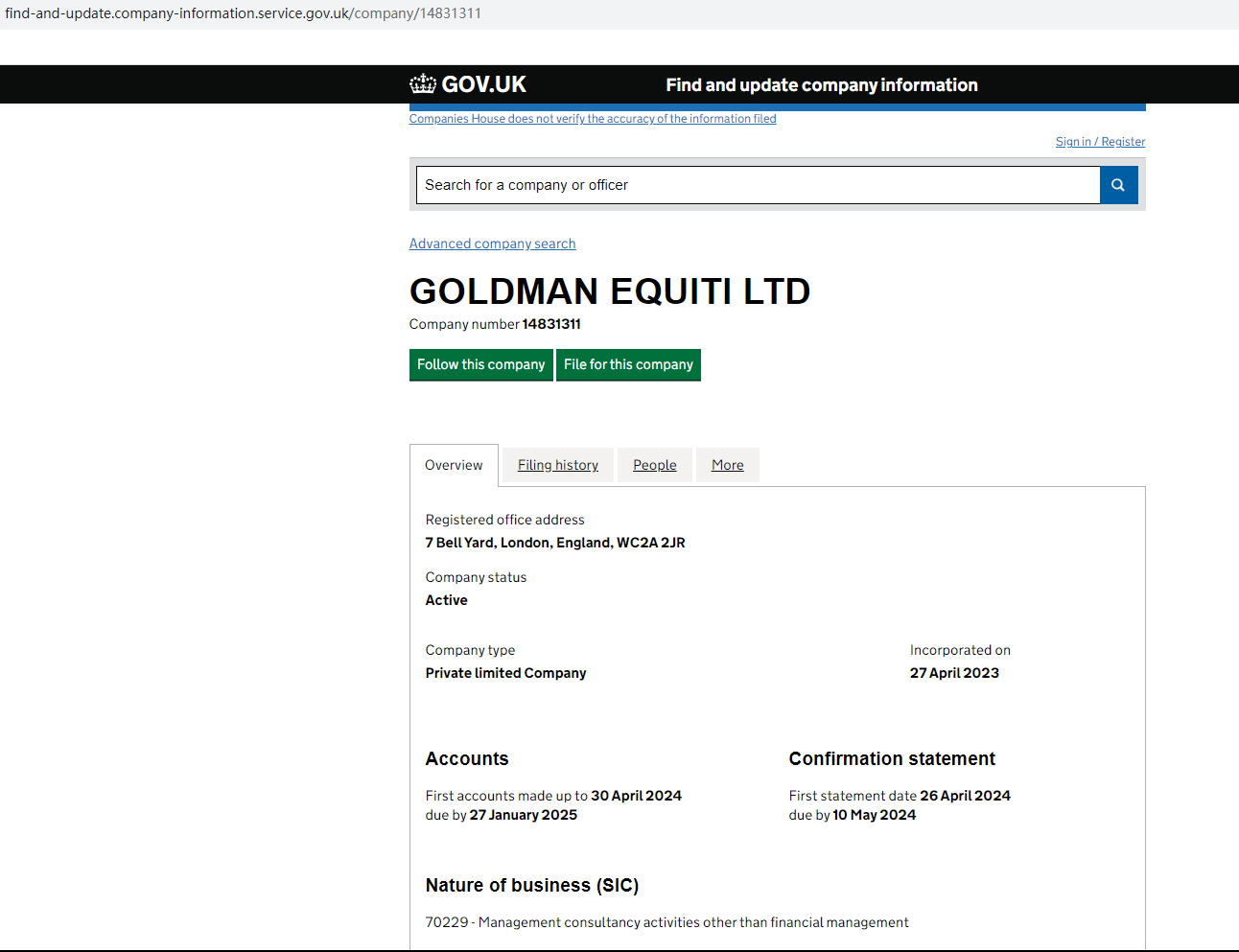Click the GOLDMAN EQUITI LTD heading
1239x952 pixels.
pos(610,291)
